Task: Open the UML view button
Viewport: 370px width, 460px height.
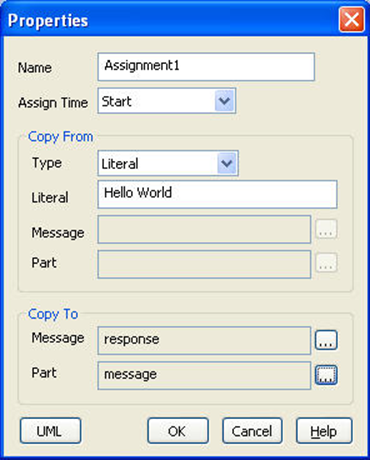Action: (50, 431)
